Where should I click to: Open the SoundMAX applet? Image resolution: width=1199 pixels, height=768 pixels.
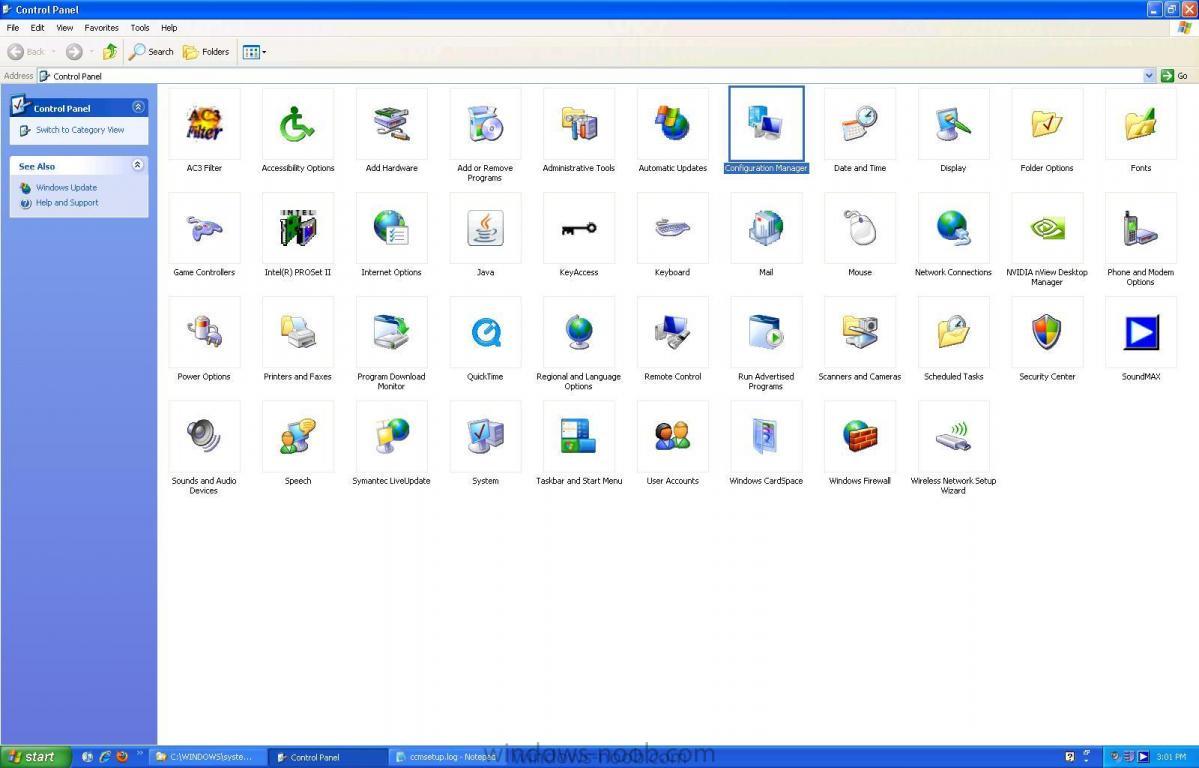pyautogui.click(x=1141, y=333)
